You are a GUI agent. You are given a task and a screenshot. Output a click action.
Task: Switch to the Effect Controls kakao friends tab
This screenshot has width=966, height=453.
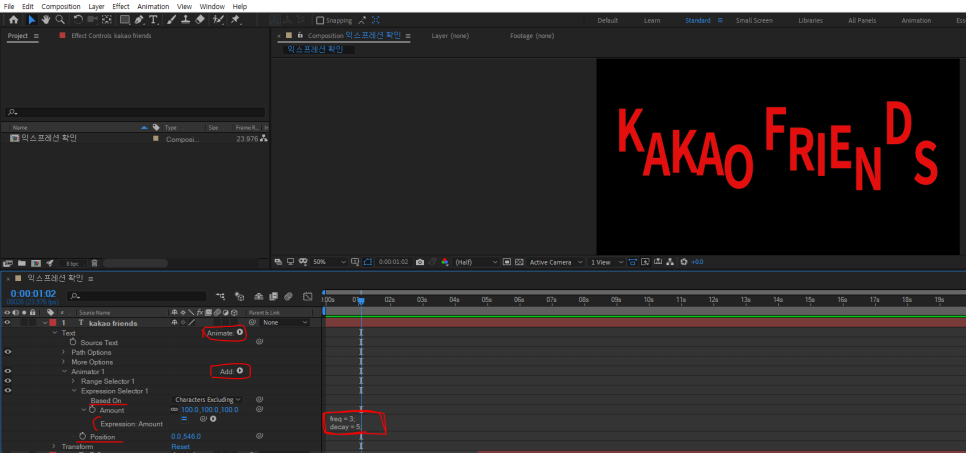click(x=111, y=36)
